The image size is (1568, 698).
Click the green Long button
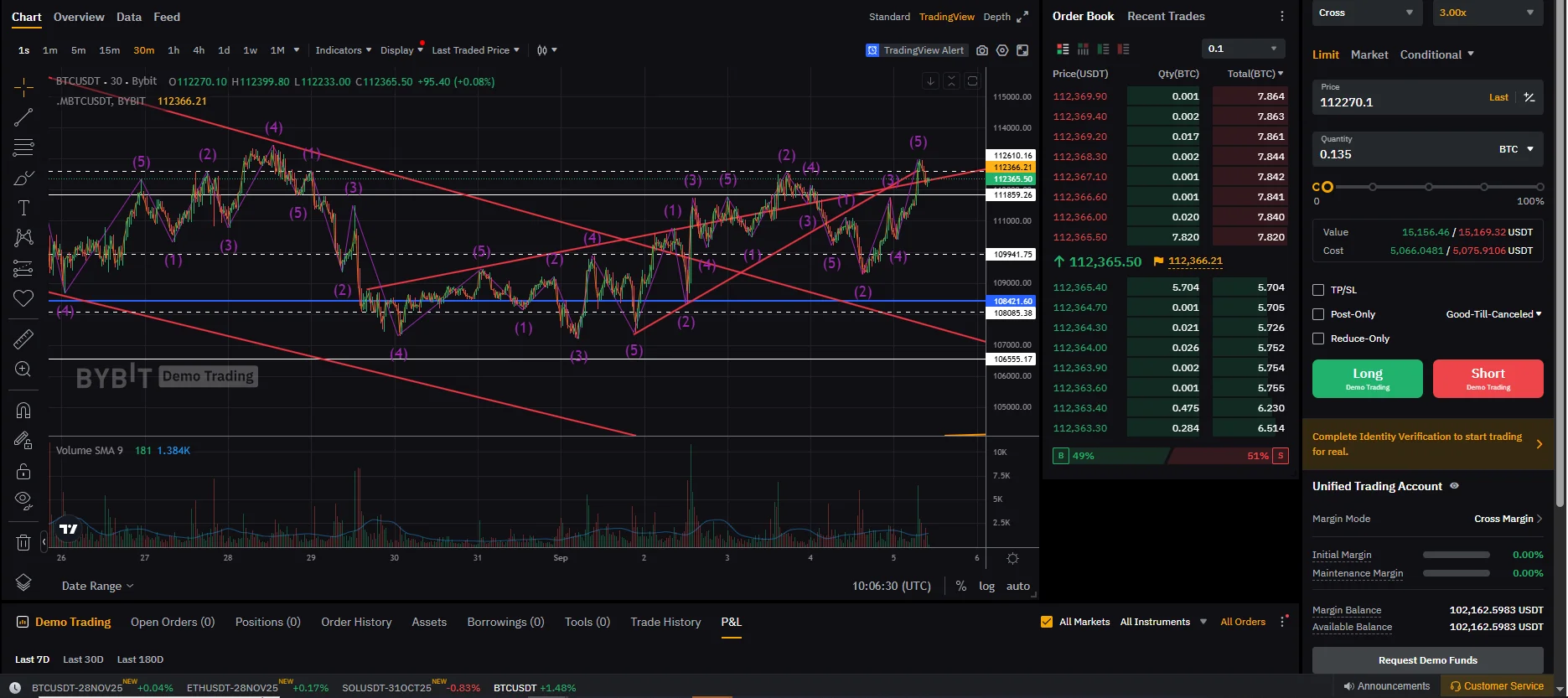click(1368, 379)
